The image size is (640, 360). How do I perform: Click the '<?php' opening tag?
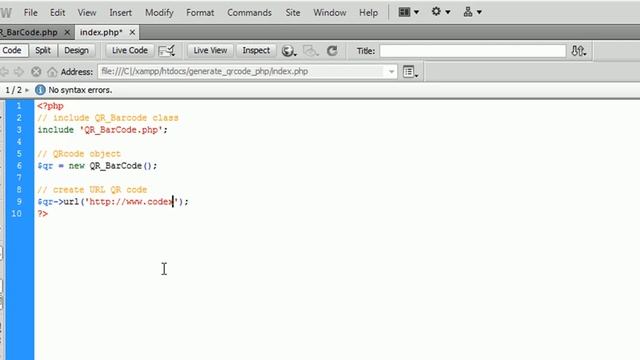tap(50, 106)
